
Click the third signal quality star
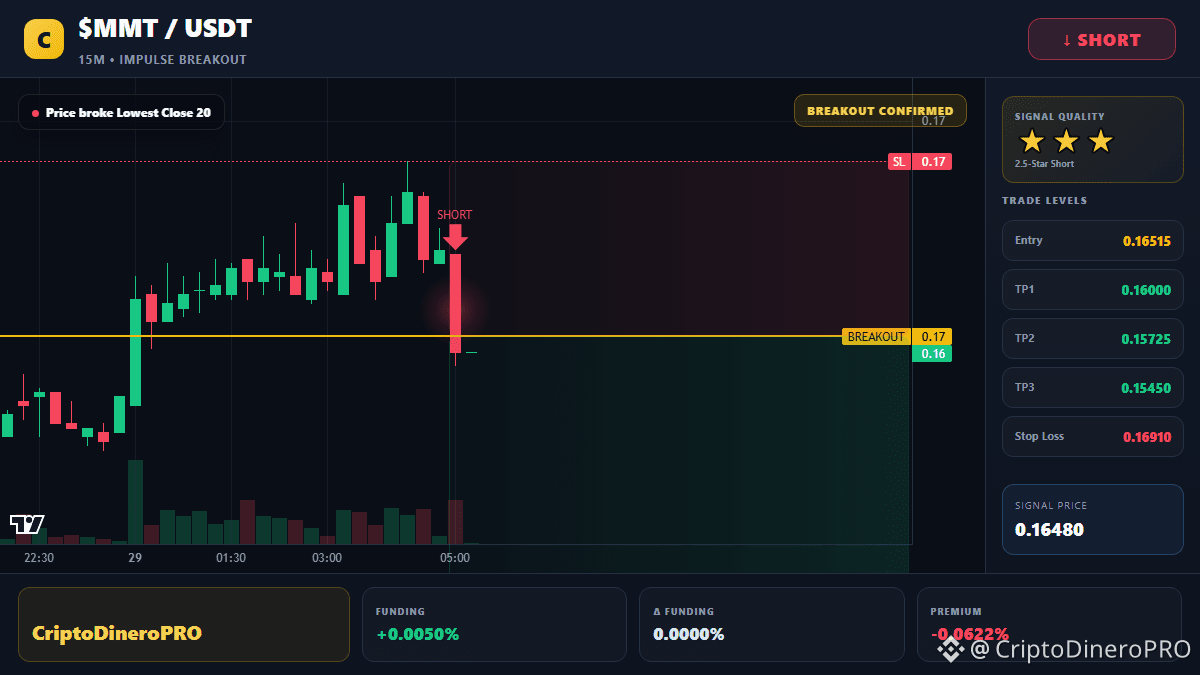pyautogui.click(x=1100, y=141)
